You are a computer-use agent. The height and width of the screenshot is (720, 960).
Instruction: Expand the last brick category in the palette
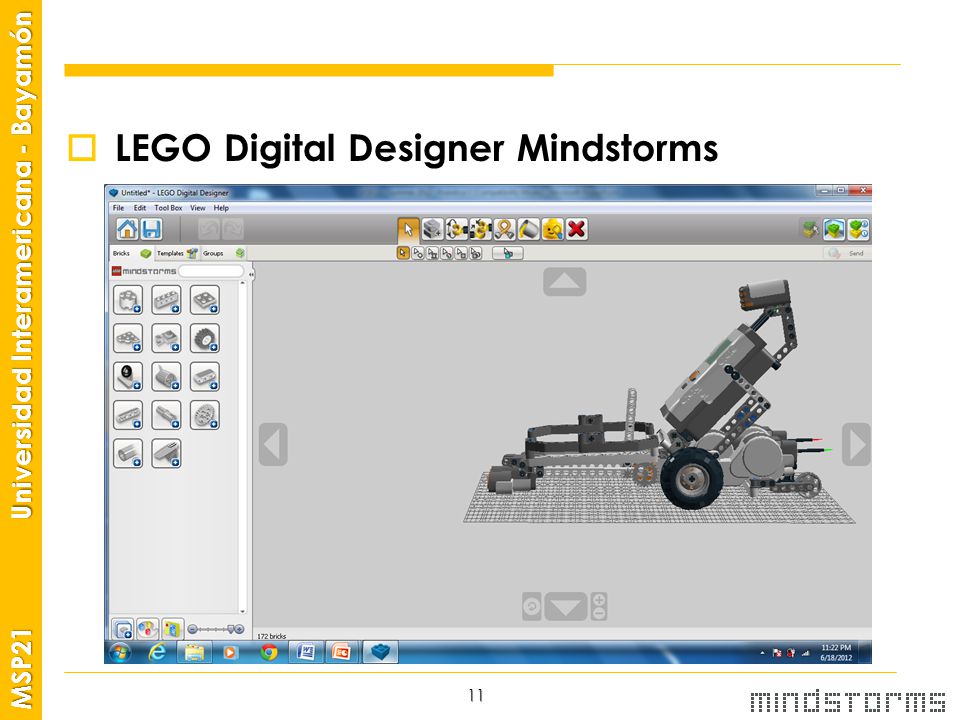167,454
